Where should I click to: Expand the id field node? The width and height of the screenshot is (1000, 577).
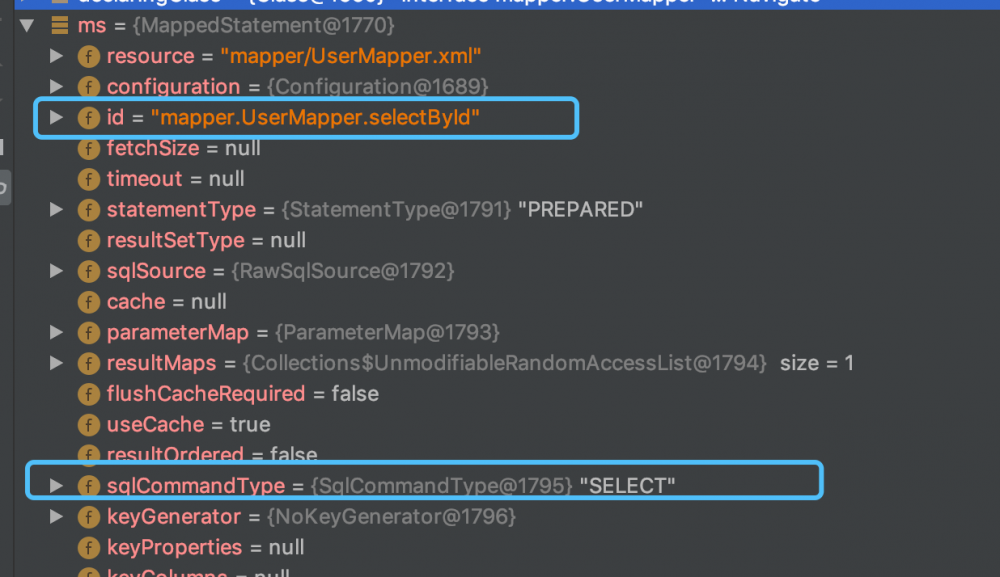[x=57, y=117]
